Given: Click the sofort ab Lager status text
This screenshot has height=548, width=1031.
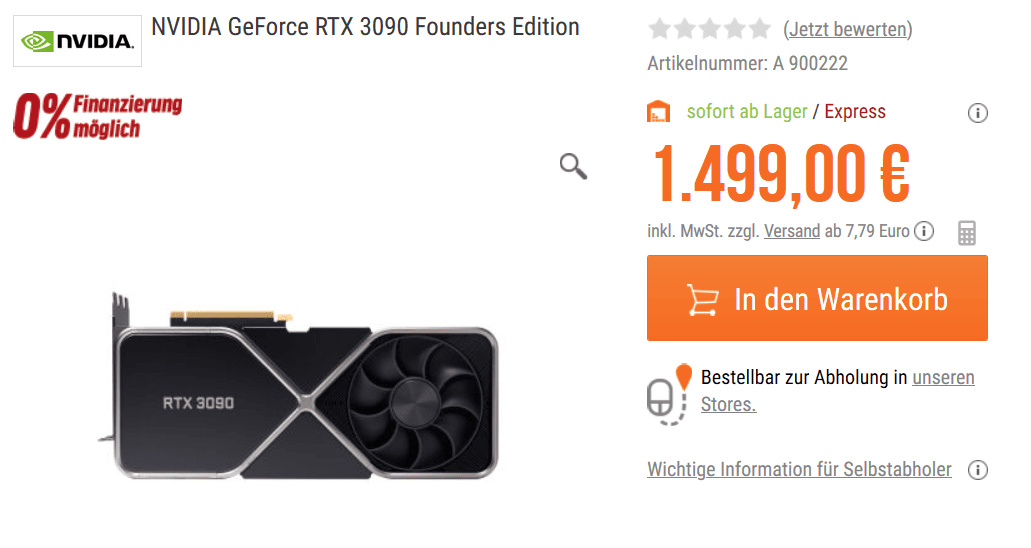Looking at the screenshot, I should (747, 111).
